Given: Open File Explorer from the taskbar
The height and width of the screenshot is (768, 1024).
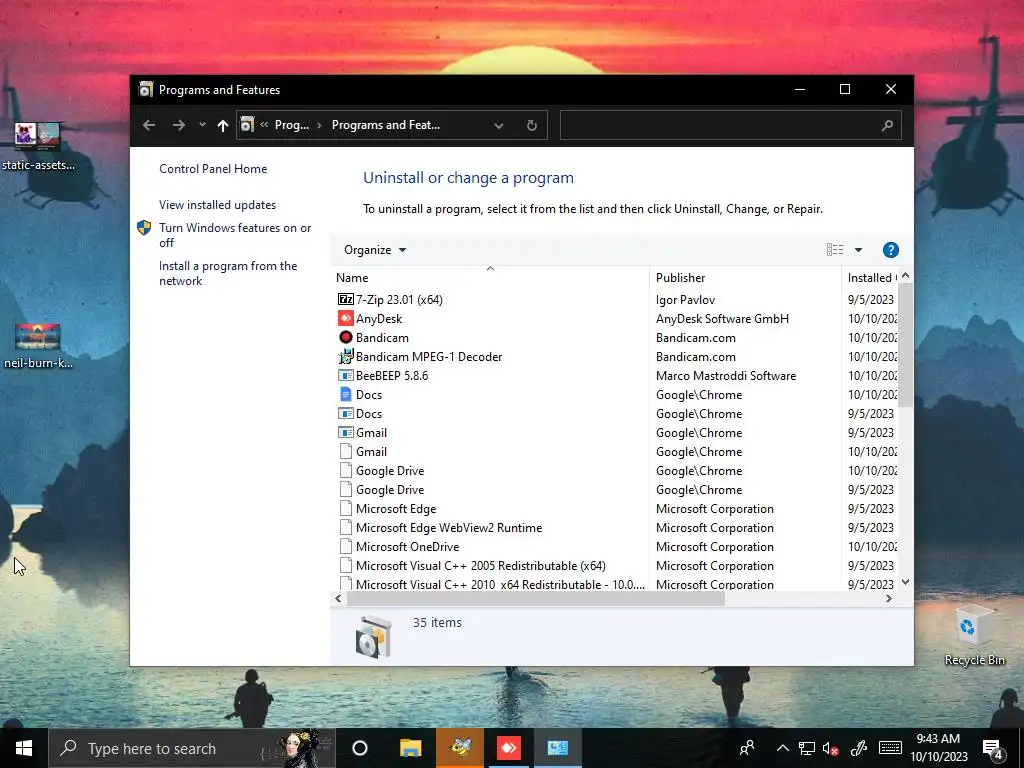Looking at the screenshot, I should click(x=411, y=748).
